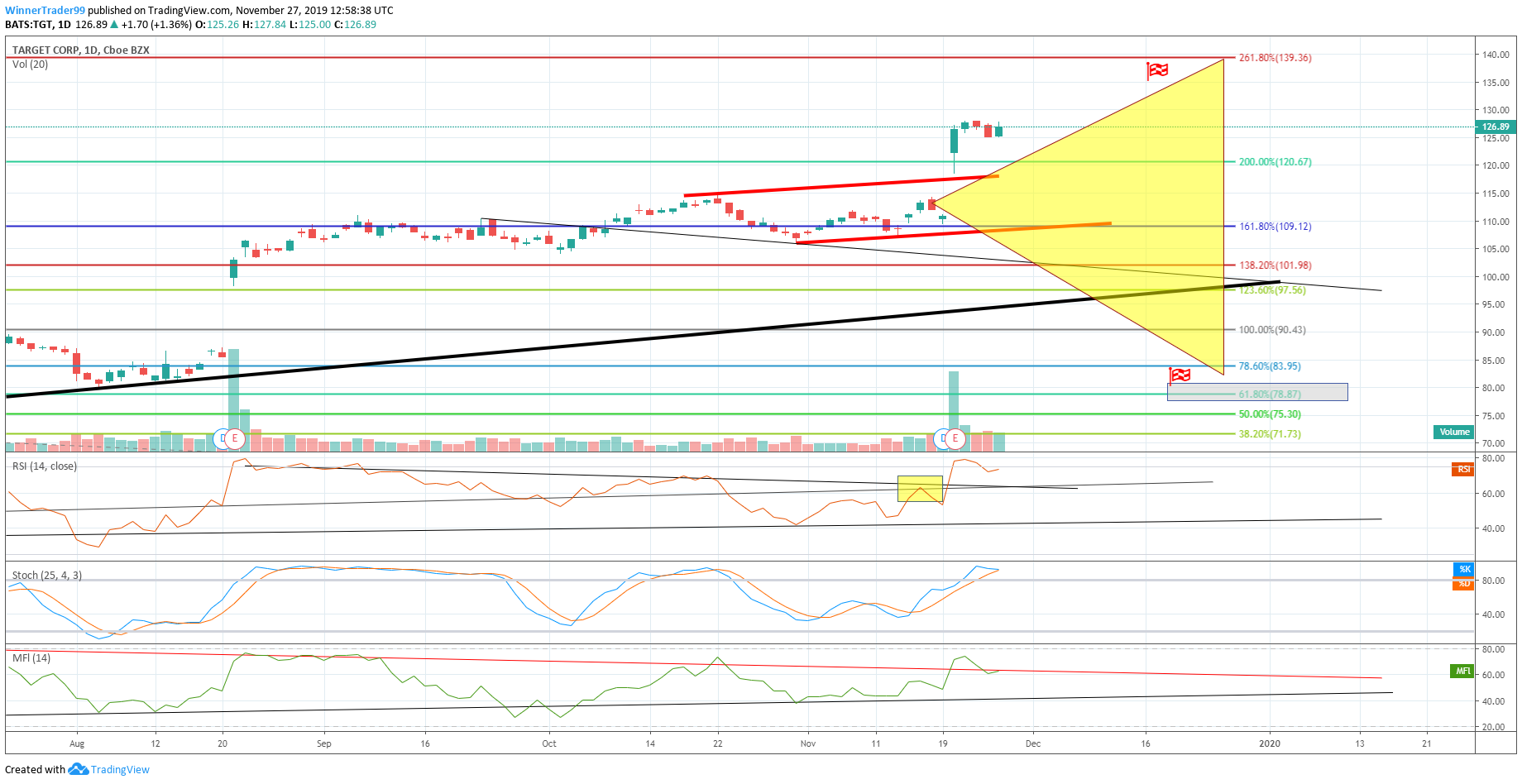Click the Vol (20) indicator legend

[30, 65]
